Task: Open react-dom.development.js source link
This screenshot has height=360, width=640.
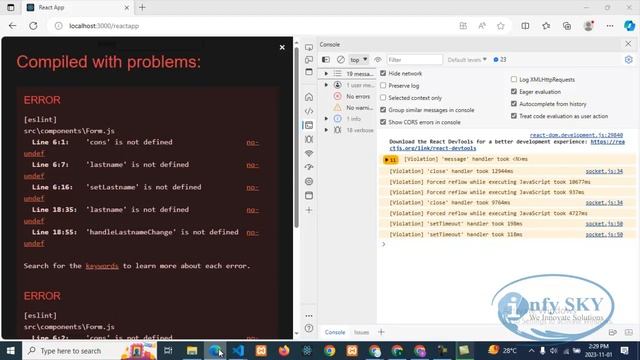Action: [576, 135]
